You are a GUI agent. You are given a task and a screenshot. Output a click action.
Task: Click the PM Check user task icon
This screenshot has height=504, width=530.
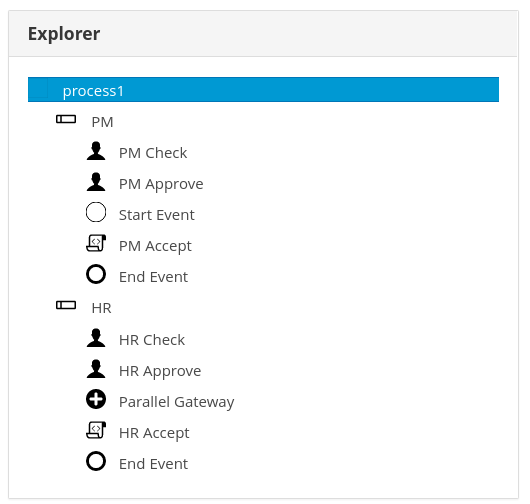pyautogui.click(x=96, y=151)
